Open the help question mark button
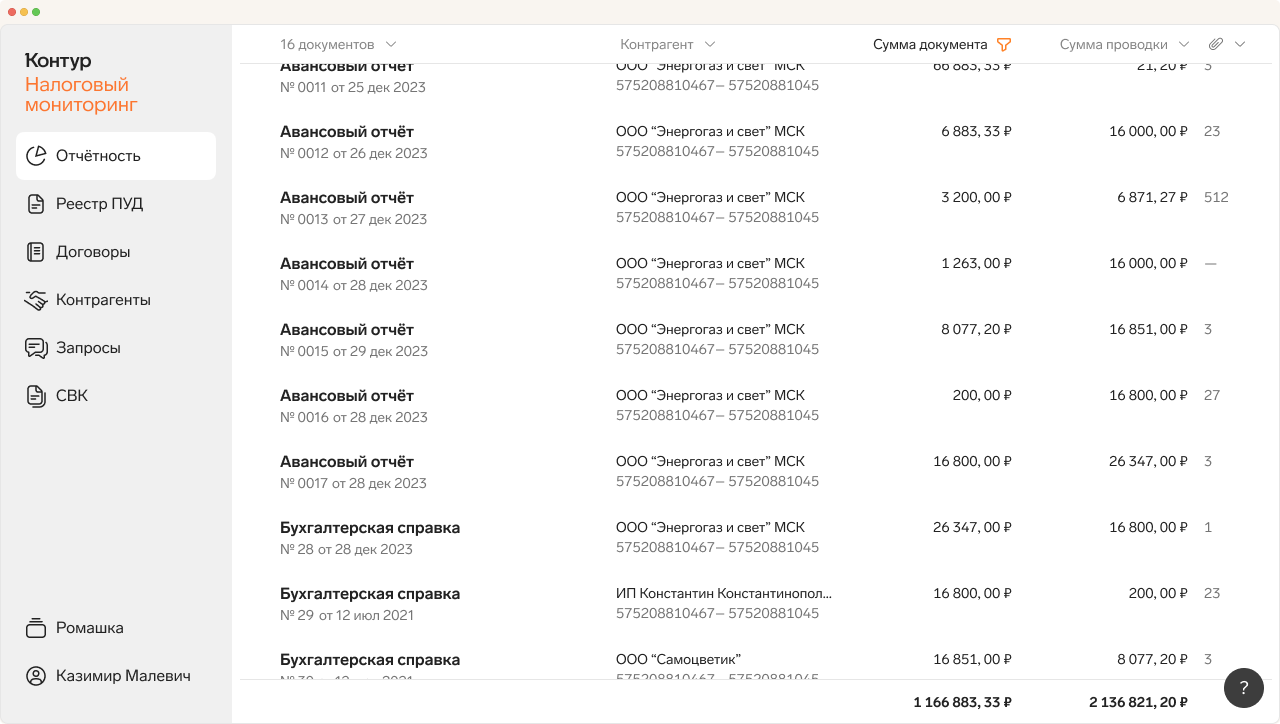Image resolution: width=1280 pixels, height=724 pixels. tap(1244, 688)
